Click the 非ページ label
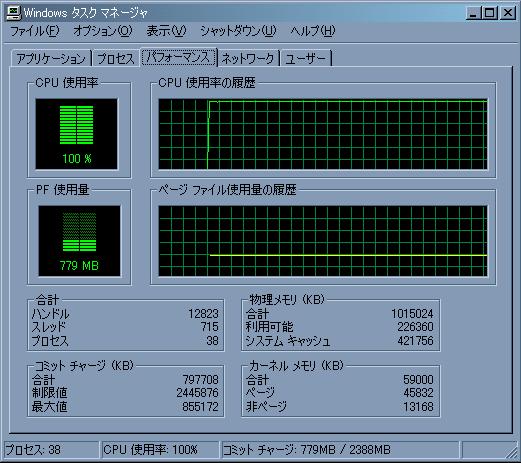The width and height of the screenshot is (521, 463). pos(266,407)
